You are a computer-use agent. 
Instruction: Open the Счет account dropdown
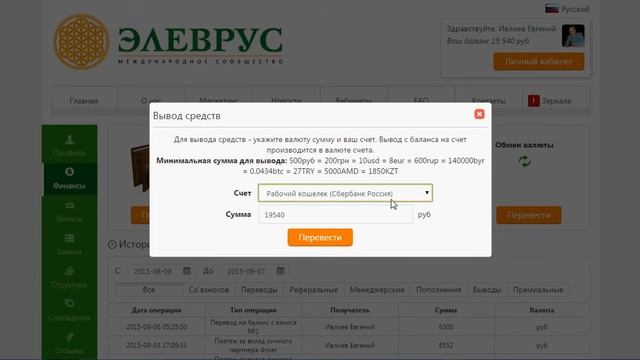(x=345, y=193)
